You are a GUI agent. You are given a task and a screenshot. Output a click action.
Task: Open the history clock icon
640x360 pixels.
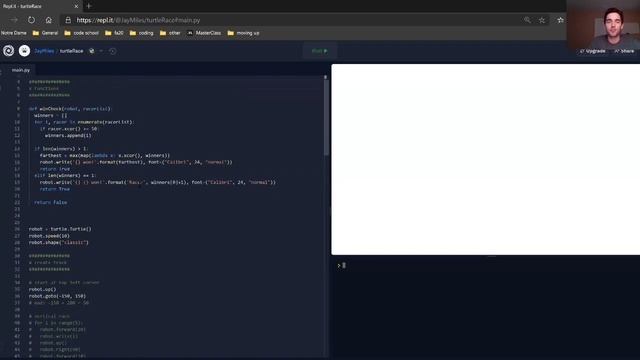113,51
